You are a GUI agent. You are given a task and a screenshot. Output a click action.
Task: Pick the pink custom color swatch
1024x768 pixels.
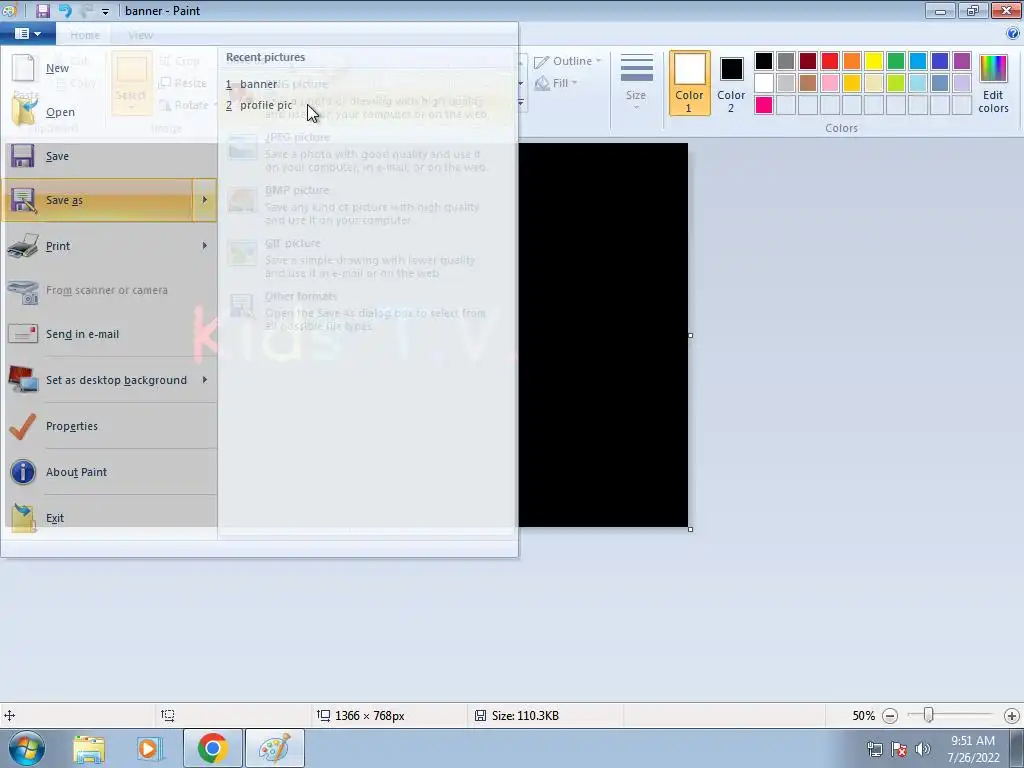pyautogui.click(x=763, y=105)
